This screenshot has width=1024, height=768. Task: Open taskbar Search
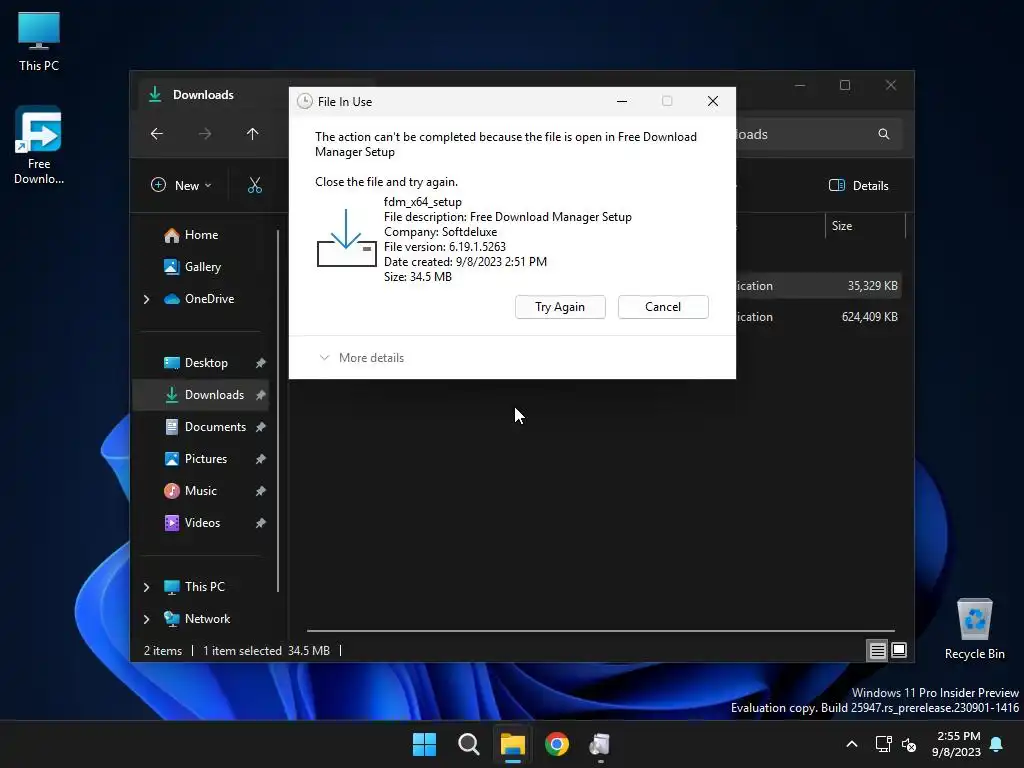point(469,744)
